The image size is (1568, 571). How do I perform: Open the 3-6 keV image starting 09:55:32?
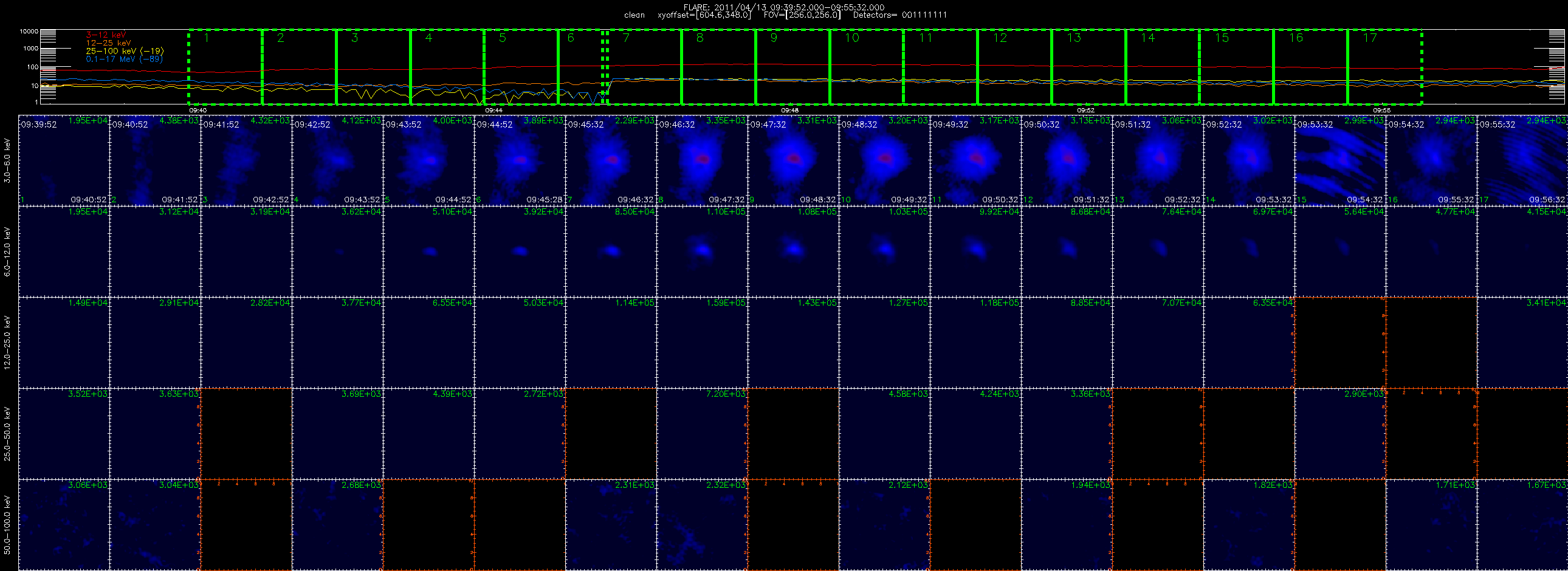(1522, 160)
